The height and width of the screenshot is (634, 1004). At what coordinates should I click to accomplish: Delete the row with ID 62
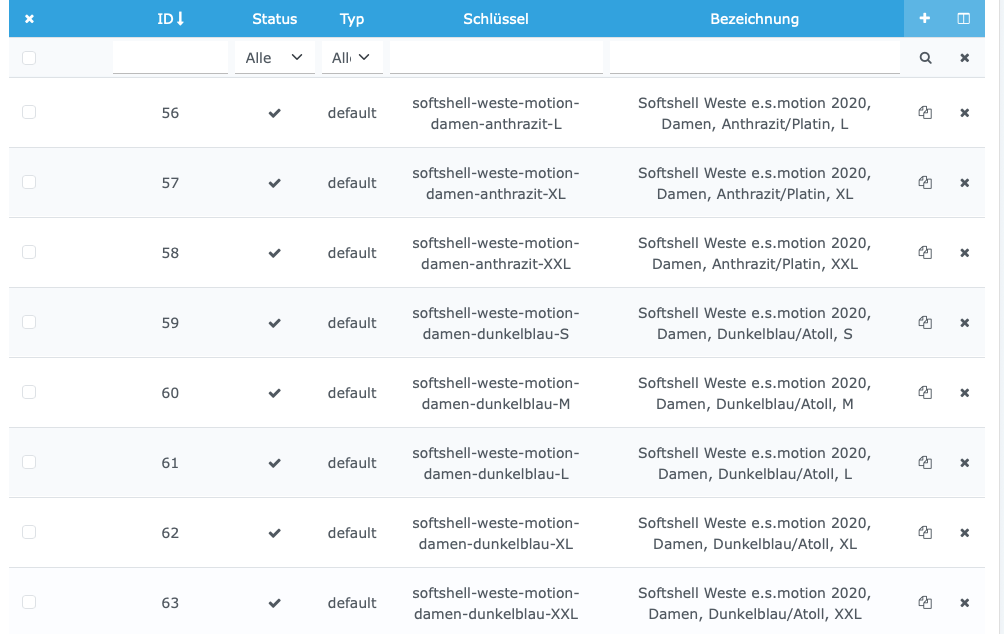coord(964,532)
